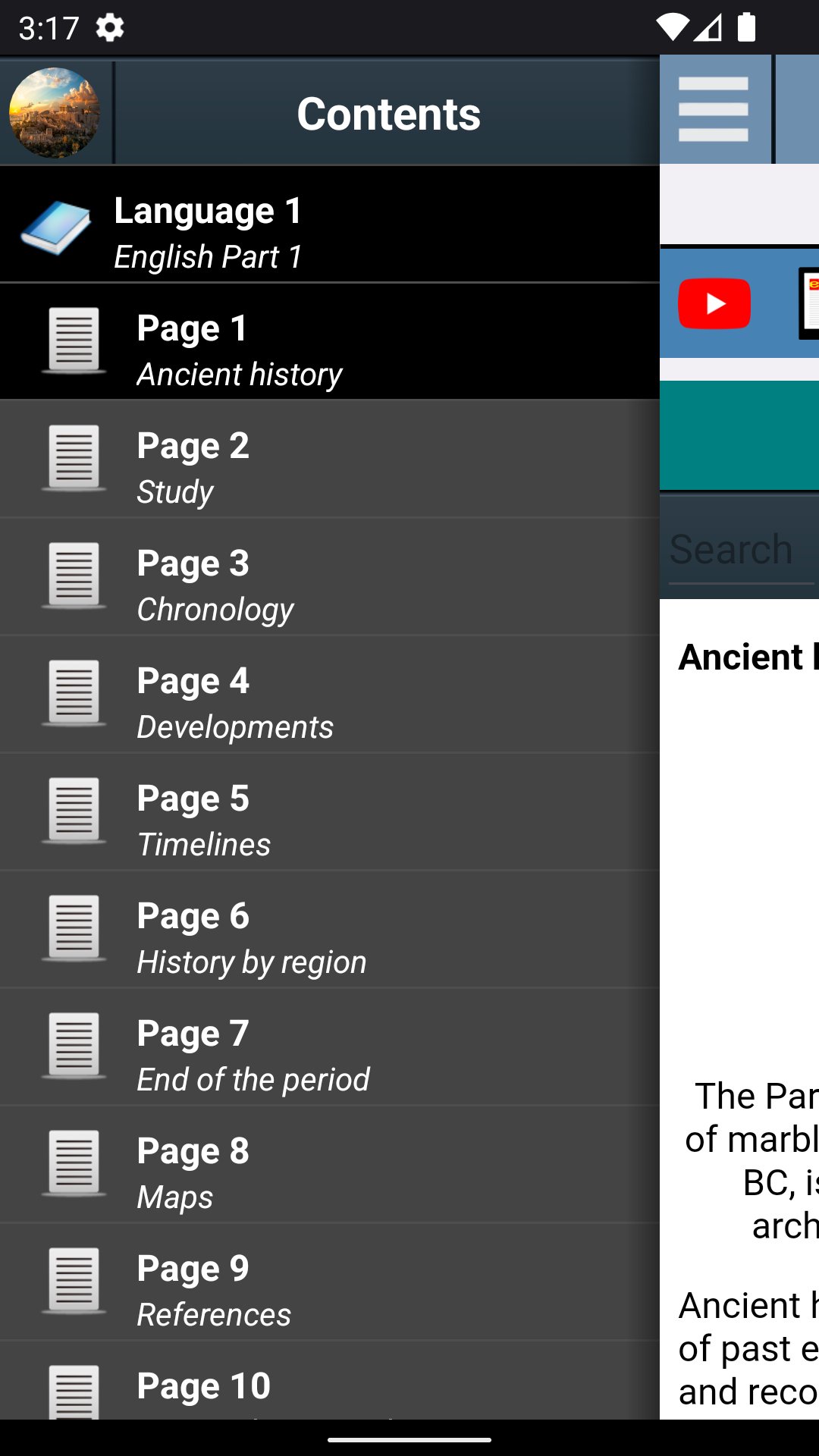Screen dimensions: 819x1456
Task: Tap the circular Acropolis app logo
Action: (55, 112)
